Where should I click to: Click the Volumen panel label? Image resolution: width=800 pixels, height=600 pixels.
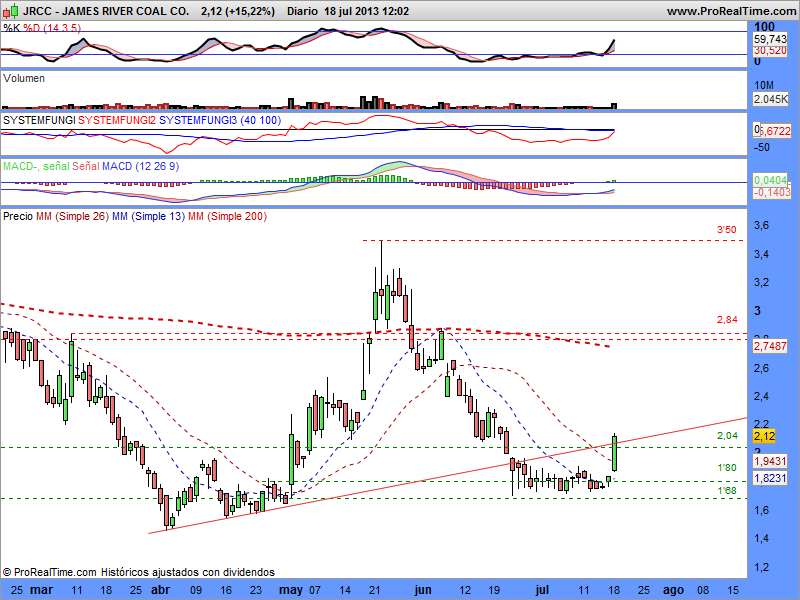[24, 78]
